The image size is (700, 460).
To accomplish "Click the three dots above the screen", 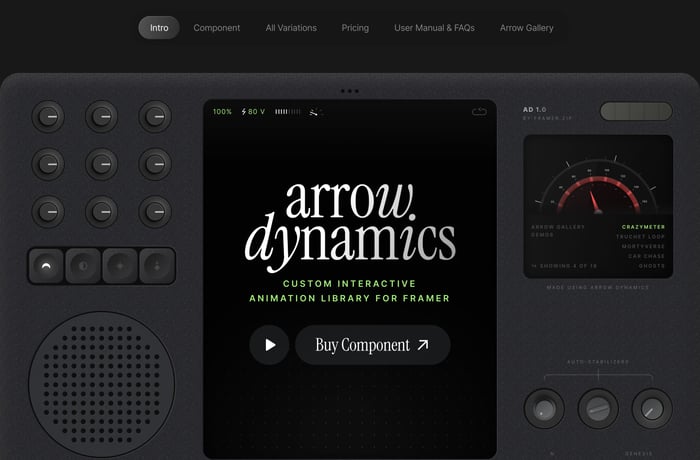I will pyautogui.click(x=350, y=91).
